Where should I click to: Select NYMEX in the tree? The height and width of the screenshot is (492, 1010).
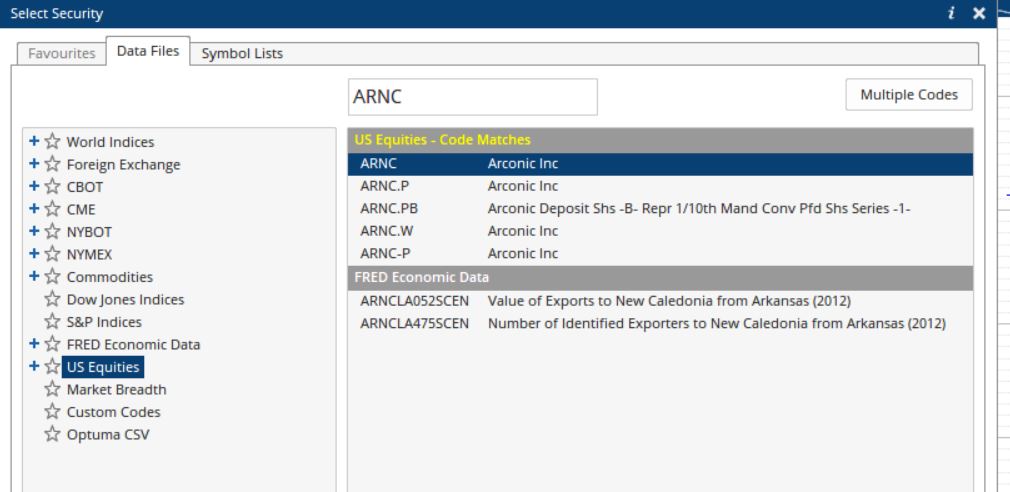89,254
